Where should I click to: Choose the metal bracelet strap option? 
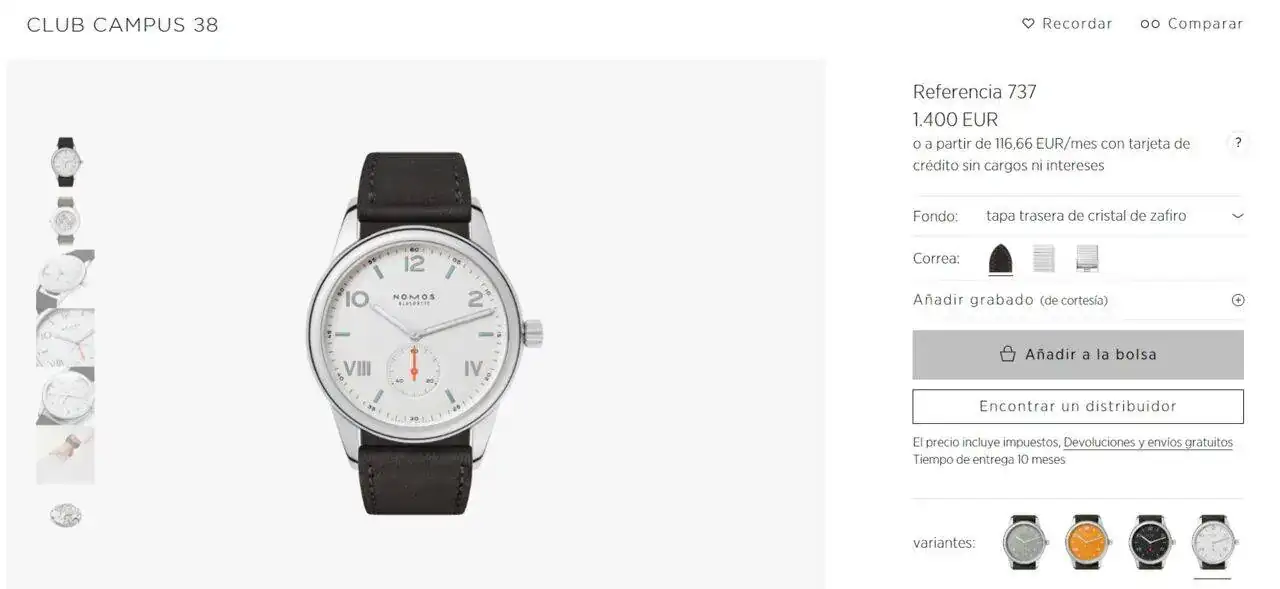(x=1088, y=259)
